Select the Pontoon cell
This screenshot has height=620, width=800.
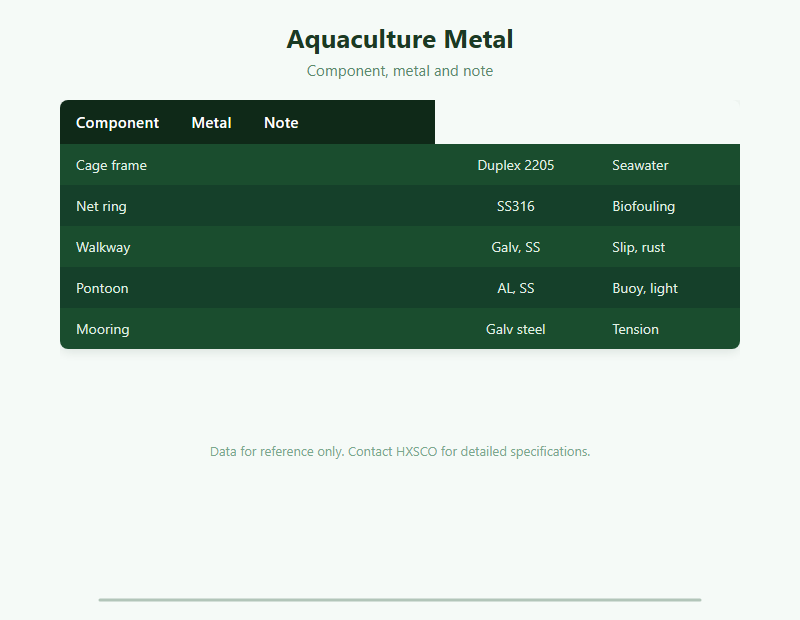pyautogui.click(x=247, y=288)
